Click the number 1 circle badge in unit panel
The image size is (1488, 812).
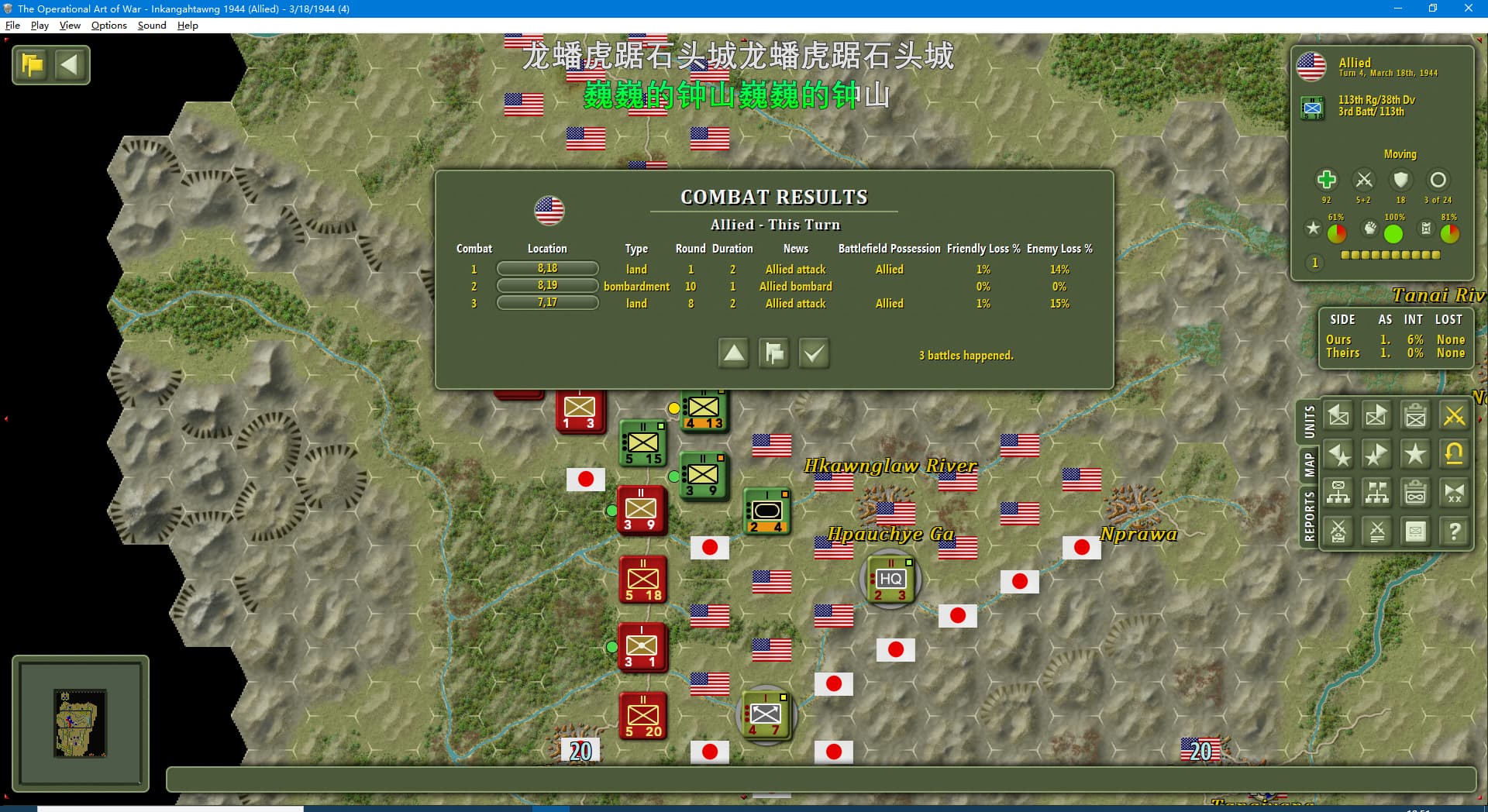[x=1314, y=263]
